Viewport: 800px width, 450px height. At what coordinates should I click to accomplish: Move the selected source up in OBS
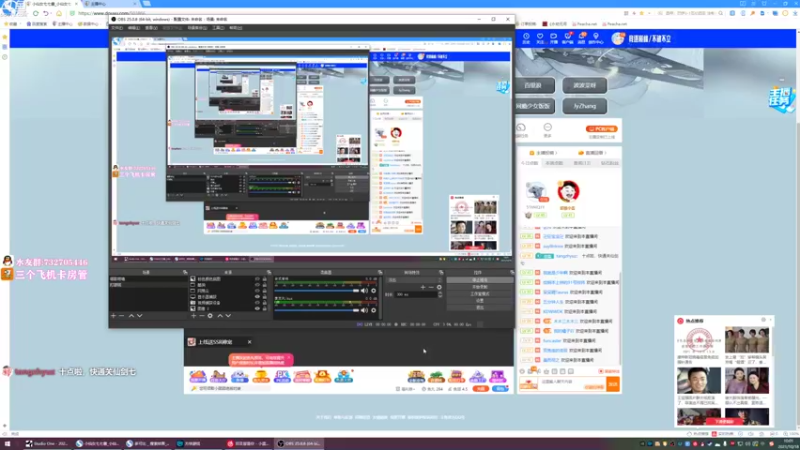(220, 316)
